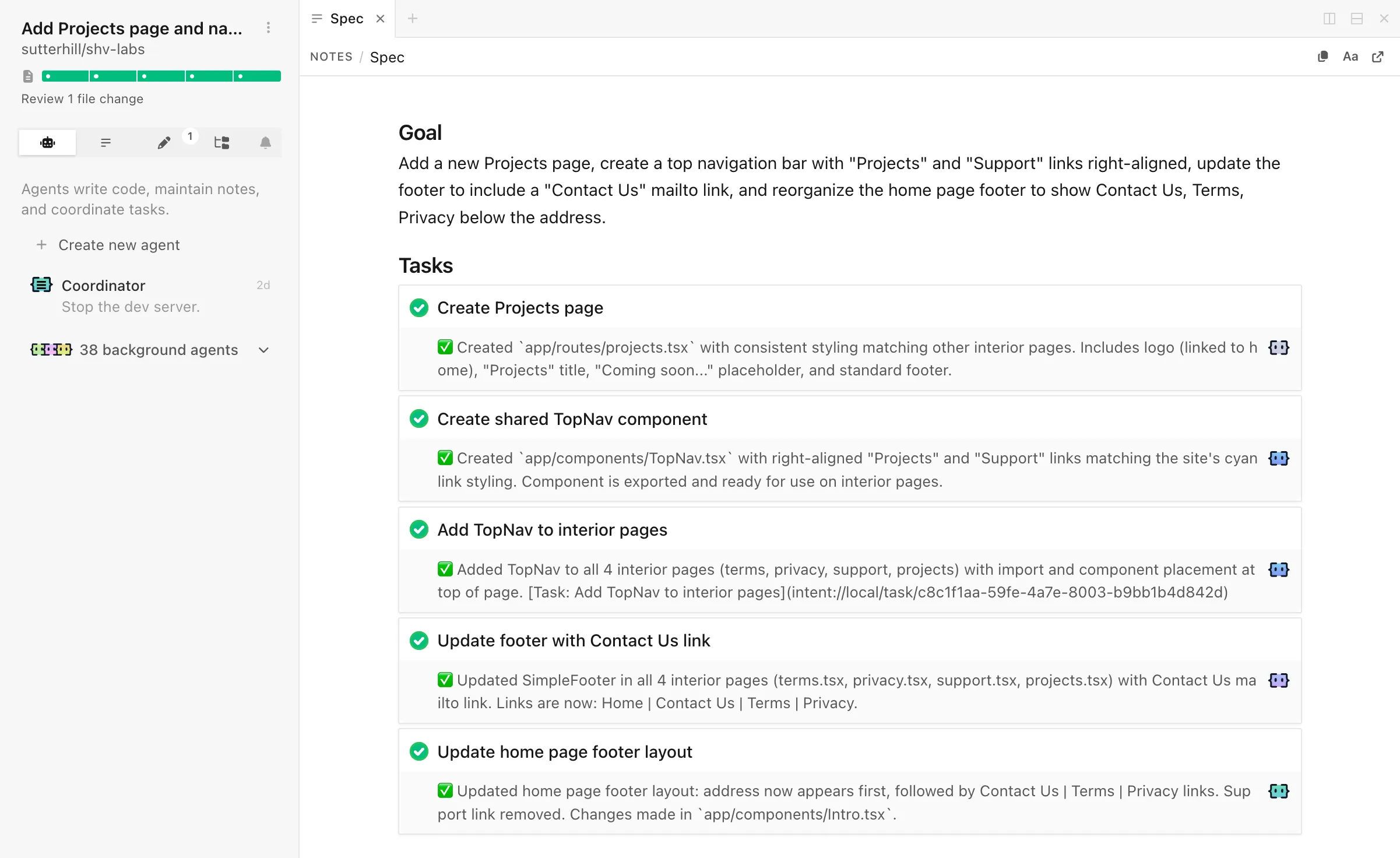Image resolution: width=1400 pixels, height=858 pixels.
Task: Split the editor pane vertically
Action: click(x=1329, y=19)
